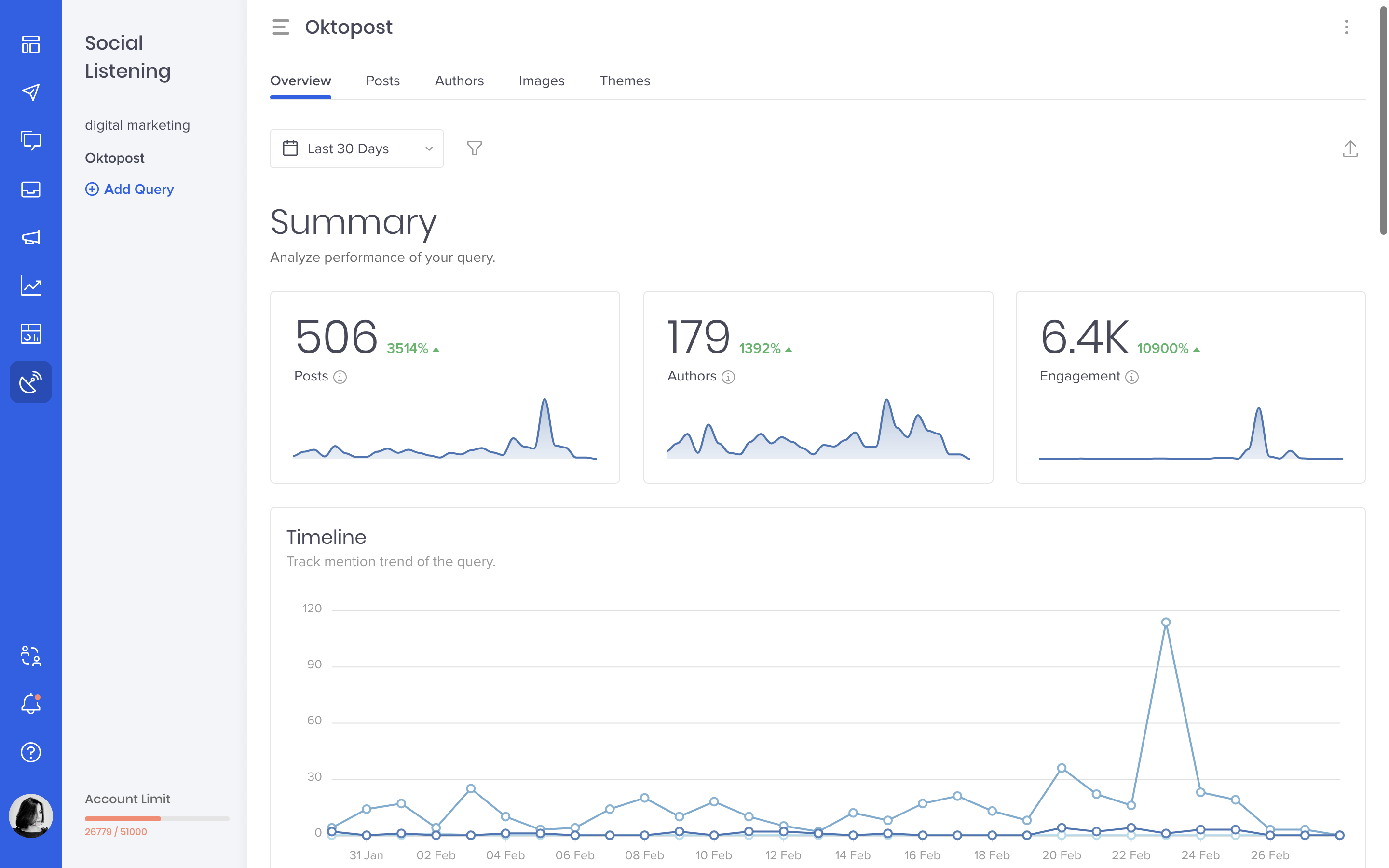
Task: Click the export upload icon
Action: tap(1350, 149)
